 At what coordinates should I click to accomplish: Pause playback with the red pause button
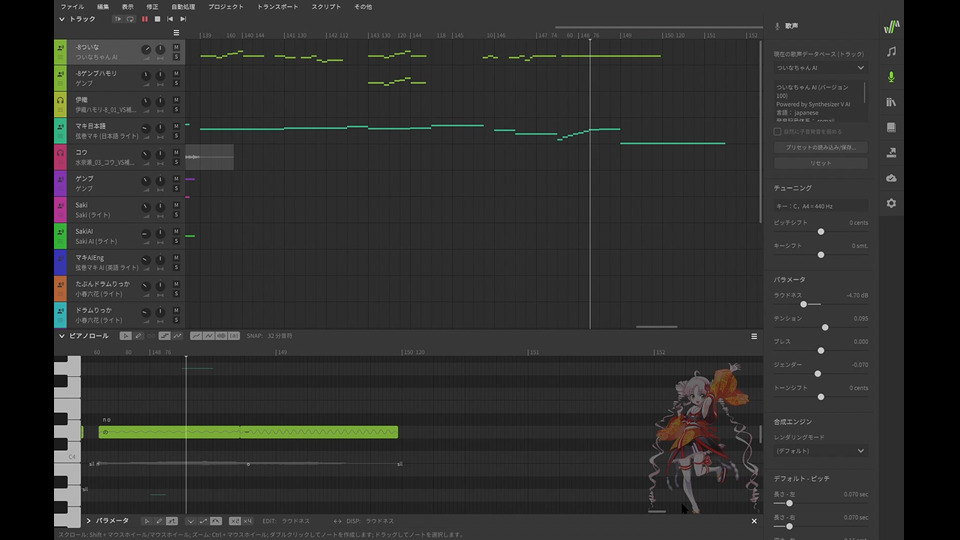(x=145, y=19)
